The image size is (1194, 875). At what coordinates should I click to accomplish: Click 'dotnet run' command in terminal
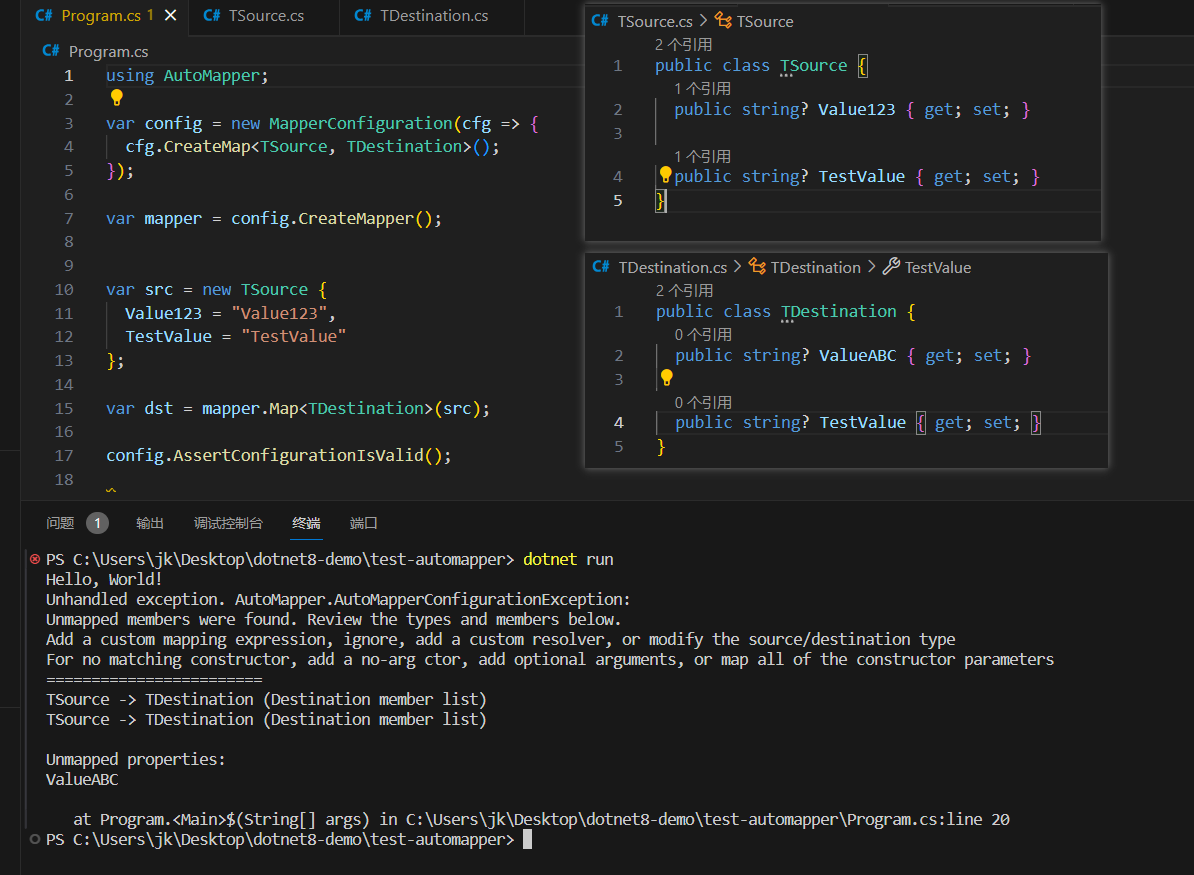point(568,559)
